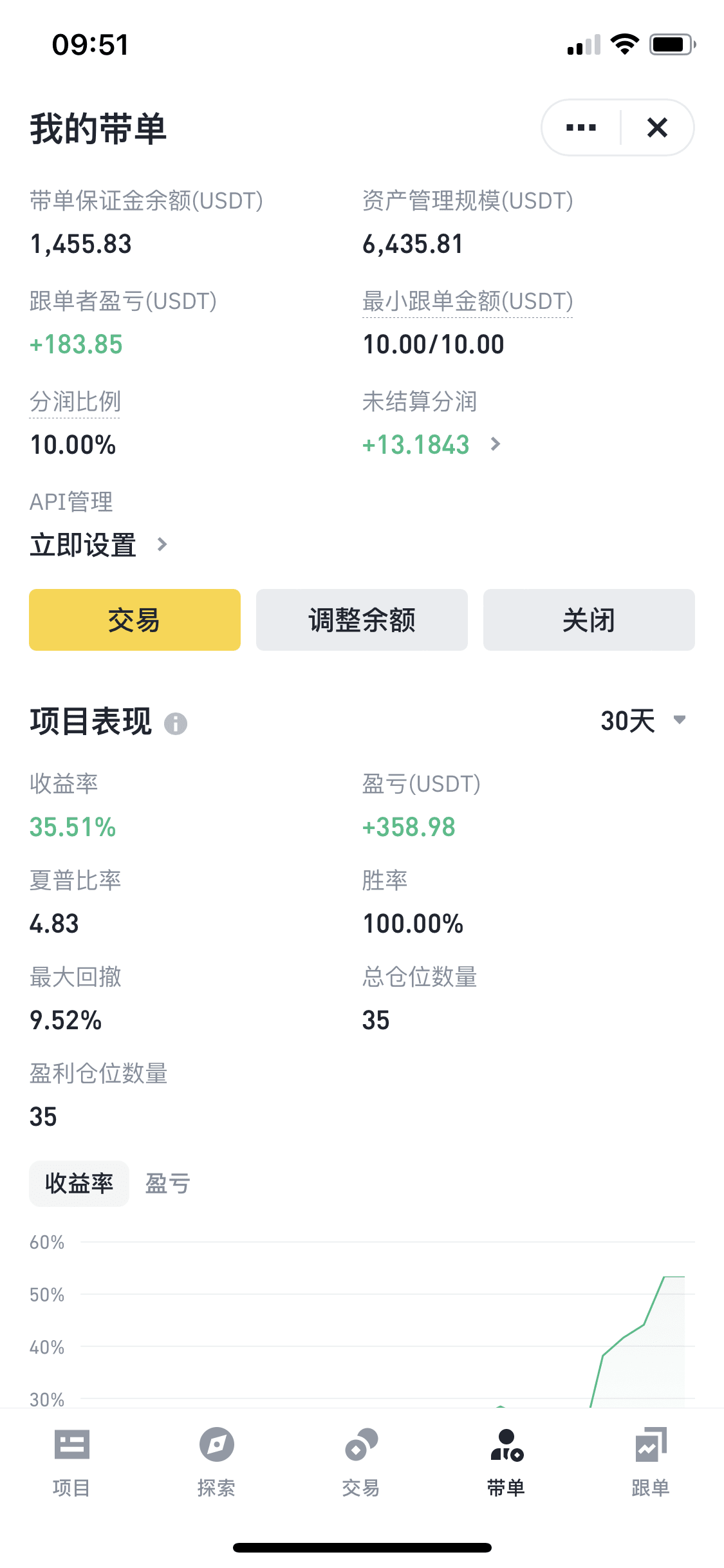Switch chart to 盈亏 tab

tap(167, 1183)
